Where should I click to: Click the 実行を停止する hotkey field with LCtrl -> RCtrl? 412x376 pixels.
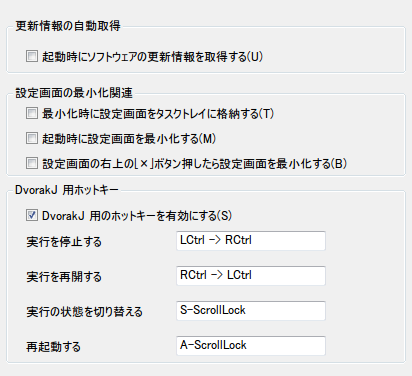251,241
